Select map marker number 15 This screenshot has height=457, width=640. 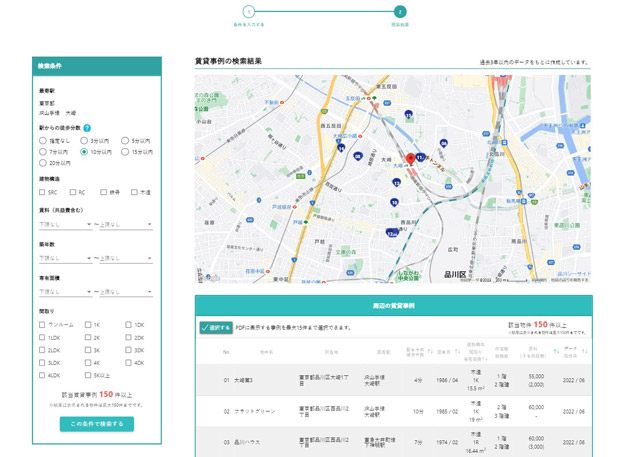point(408,115)
